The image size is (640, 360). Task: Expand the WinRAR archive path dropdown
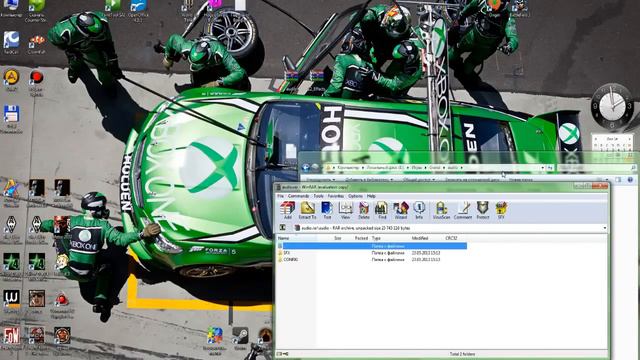(x=604, y=228)
